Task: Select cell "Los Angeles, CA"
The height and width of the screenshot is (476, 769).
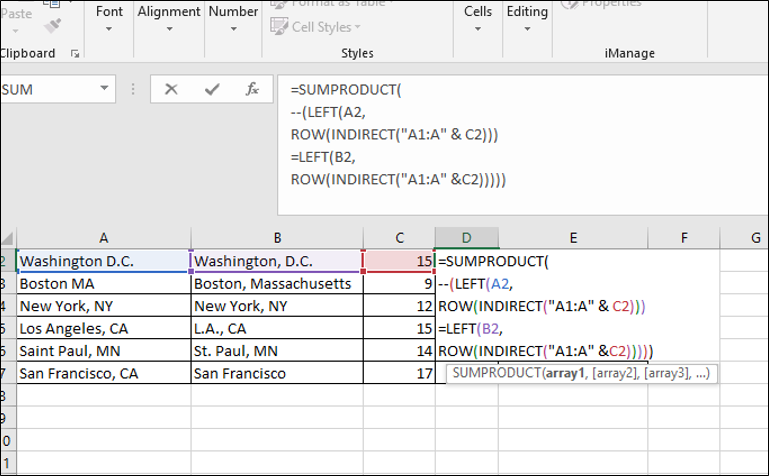Action: click(103, 328)
